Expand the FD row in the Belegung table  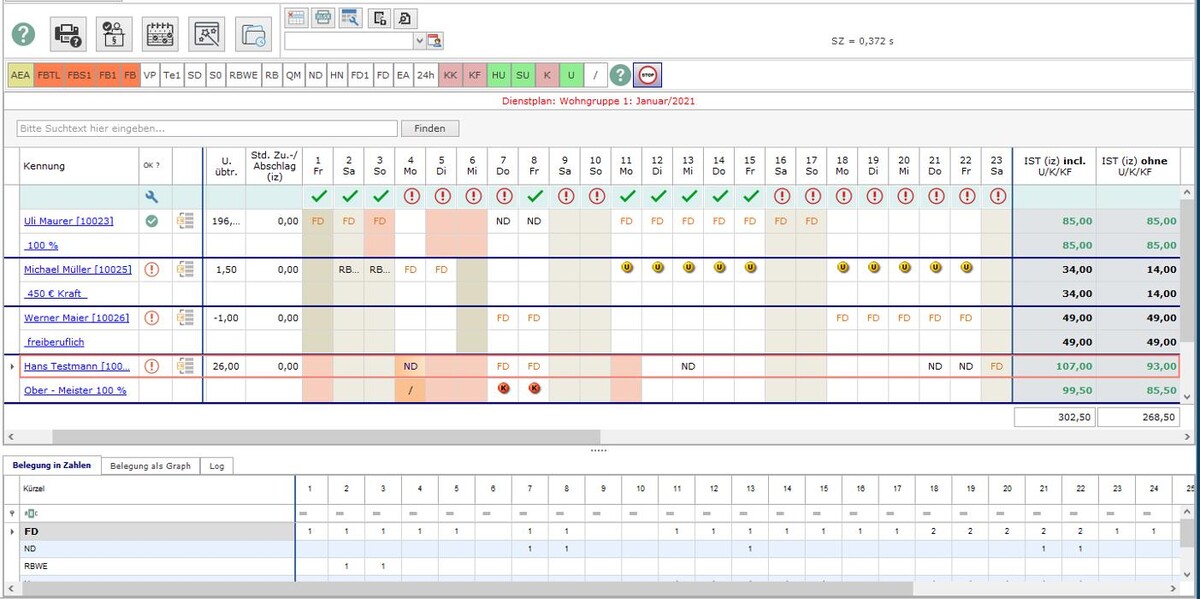click(12, 531)
